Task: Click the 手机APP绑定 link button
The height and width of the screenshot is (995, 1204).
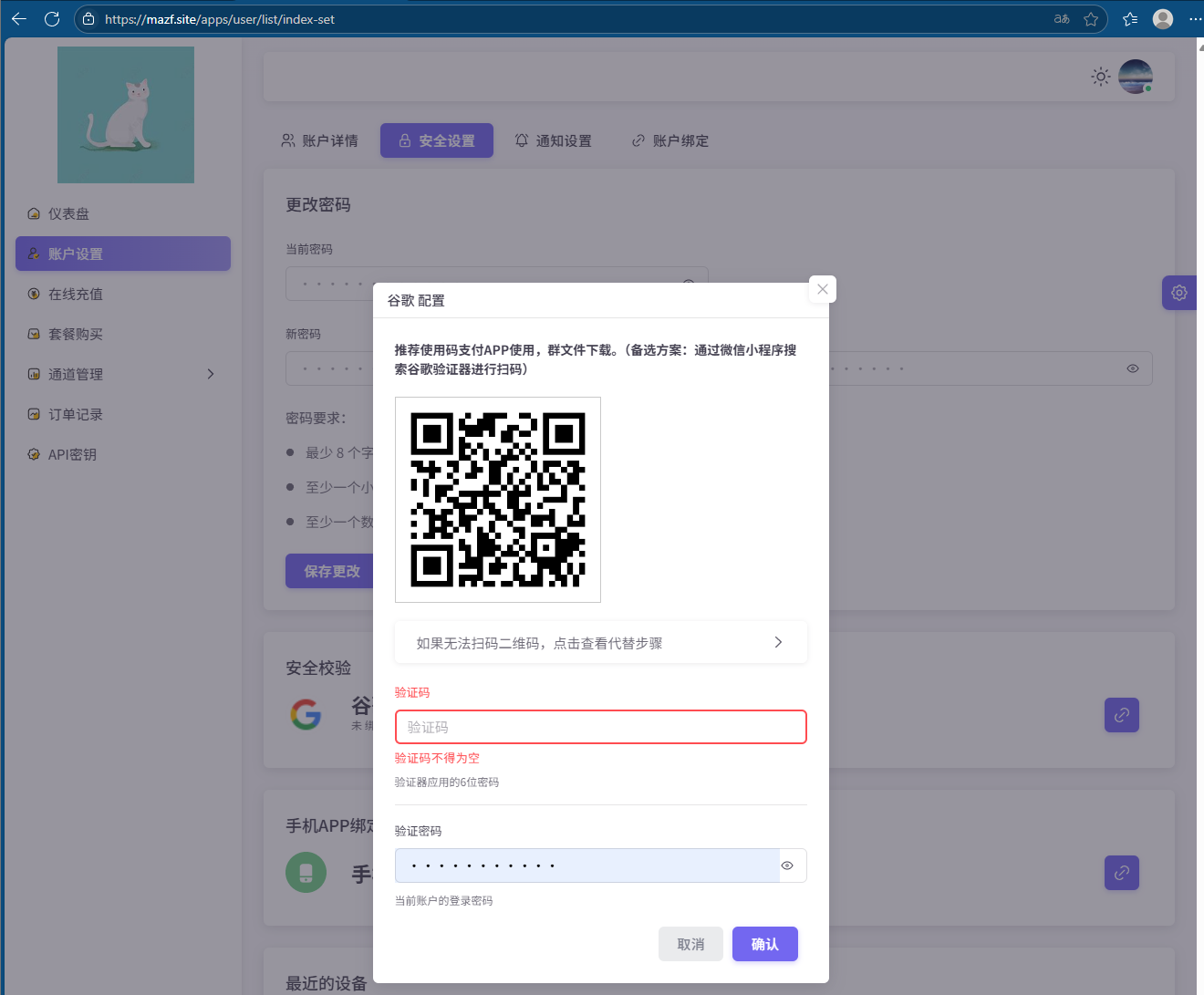Action: (1122, 873)
